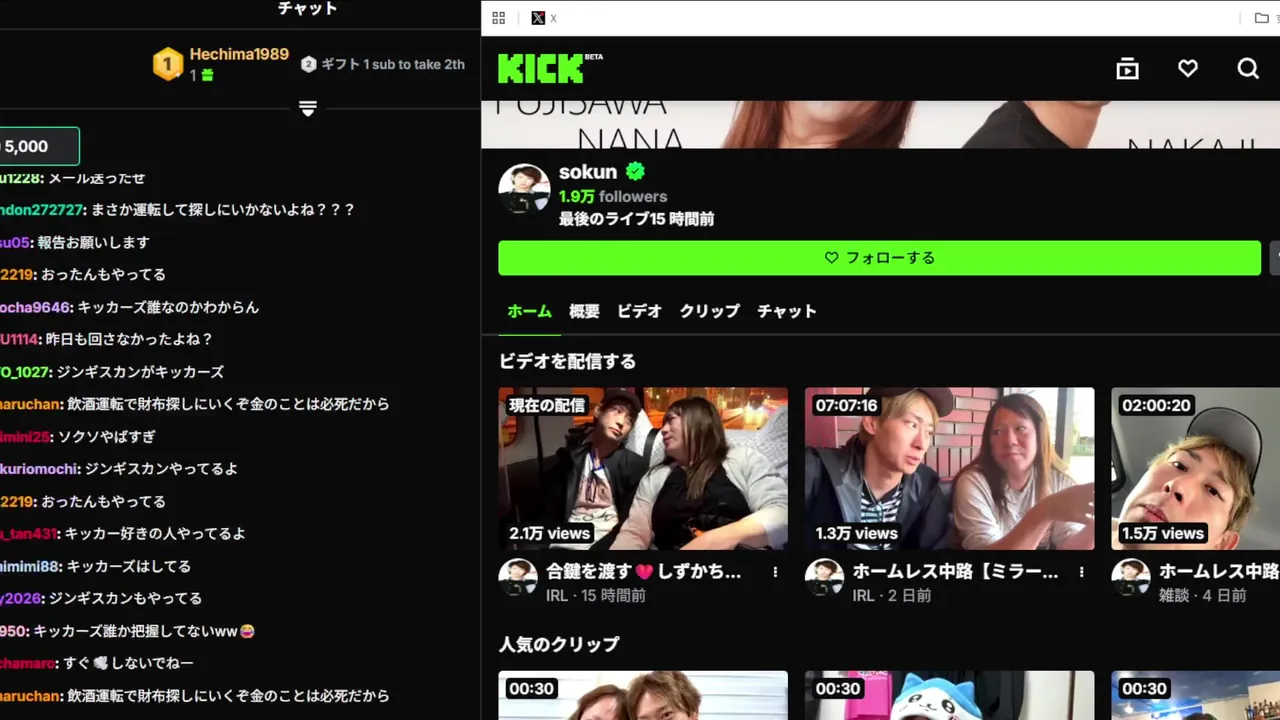Viewport: 1280px width, 720px height.
Task: Click the 1.5万 views label on thumbnail
Action: click(1162, 533)
